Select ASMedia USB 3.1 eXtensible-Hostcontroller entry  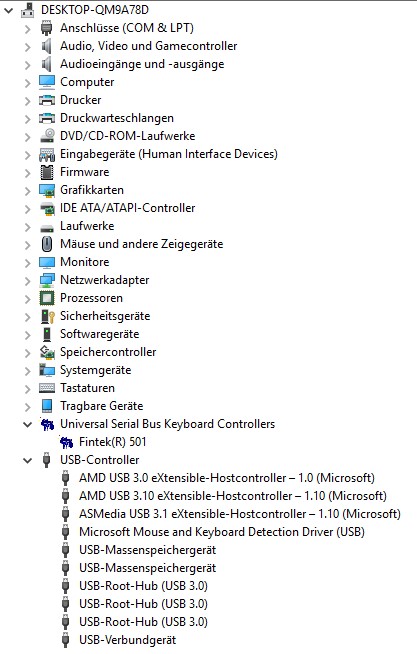click(x=240, y=514)
